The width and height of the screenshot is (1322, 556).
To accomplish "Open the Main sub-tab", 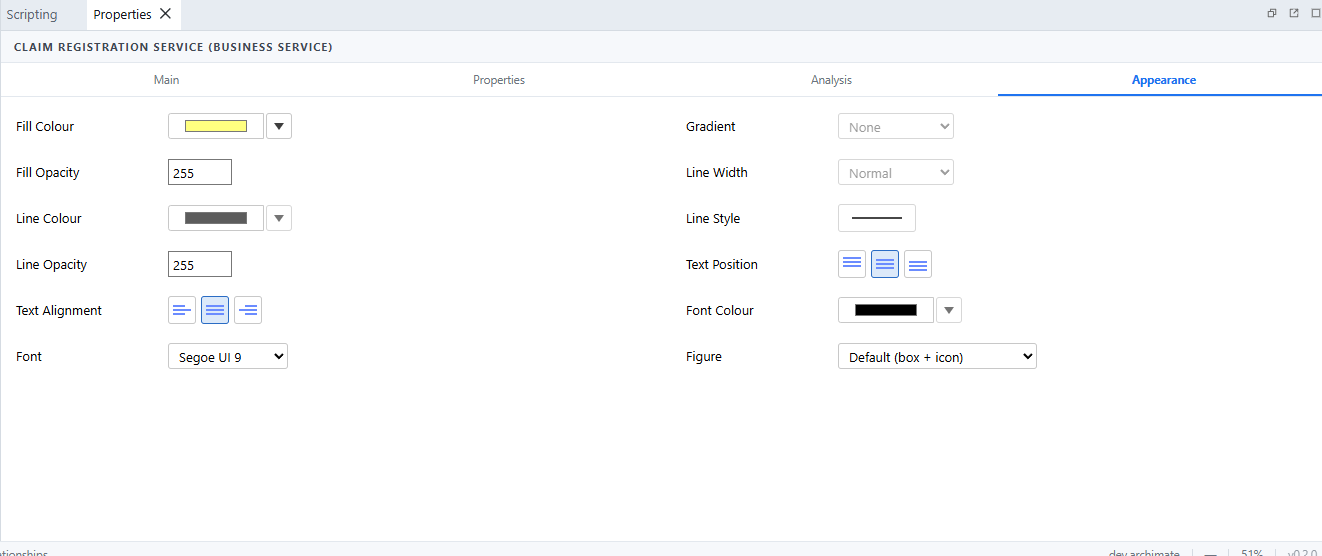I will pos(166,80).
